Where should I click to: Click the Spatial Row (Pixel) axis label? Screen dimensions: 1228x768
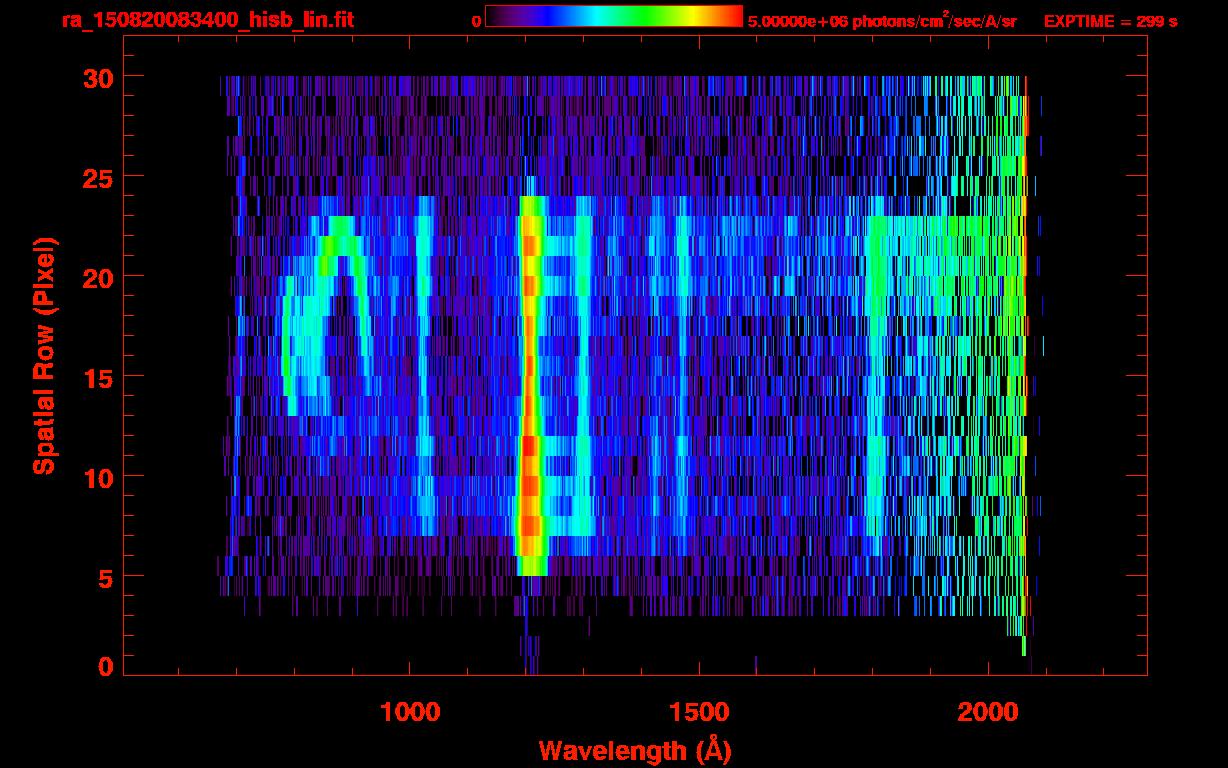pyautogui.click(x=44, y=355)
